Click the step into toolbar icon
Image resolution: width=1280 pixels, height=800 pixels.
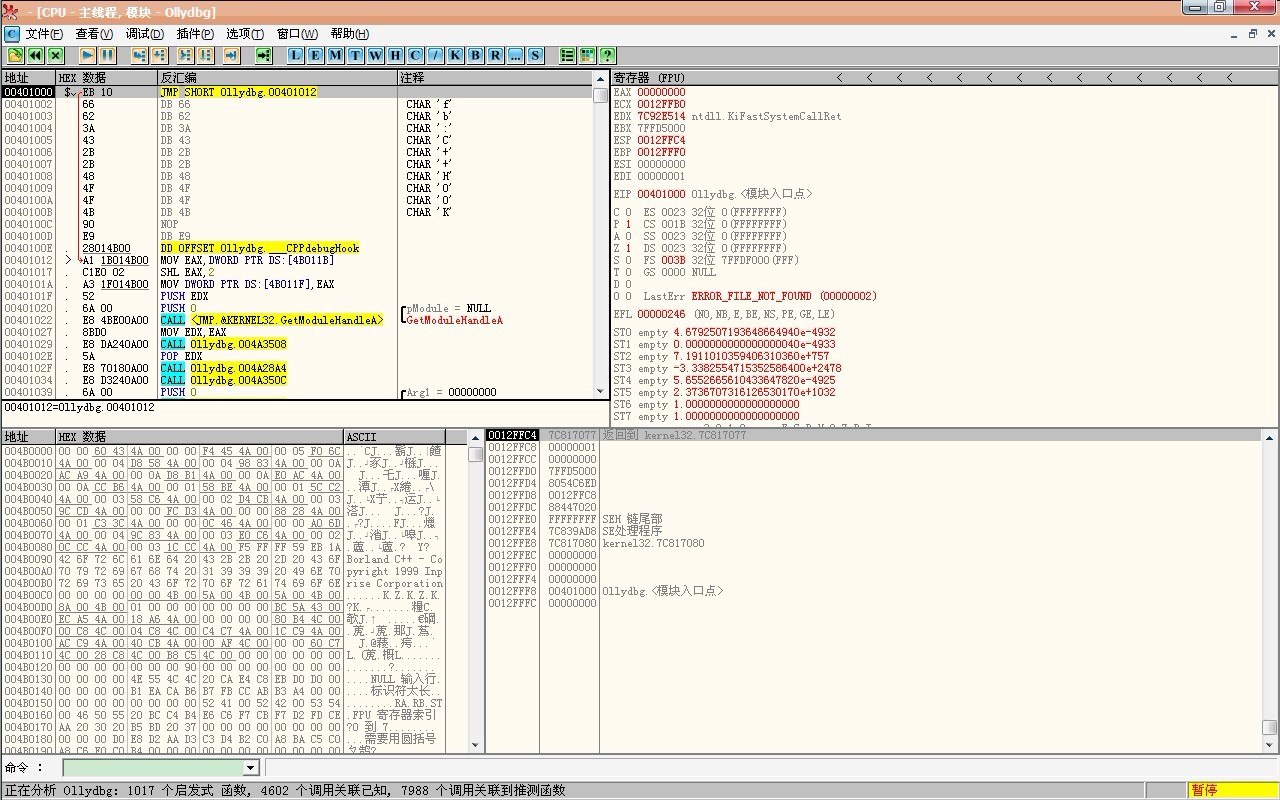click(x=139, y=55)
